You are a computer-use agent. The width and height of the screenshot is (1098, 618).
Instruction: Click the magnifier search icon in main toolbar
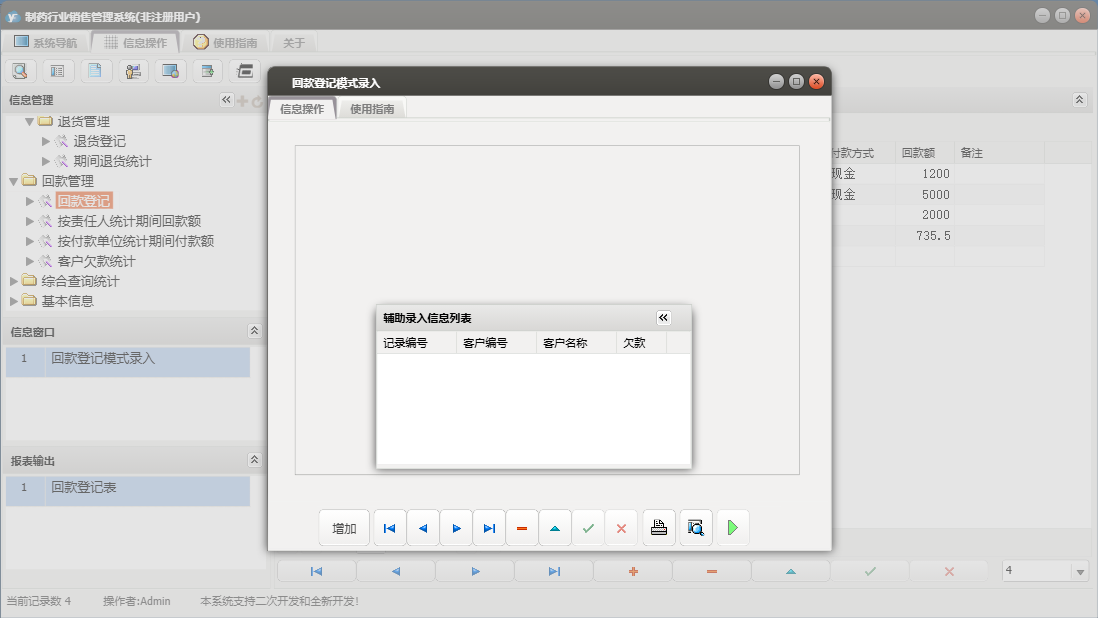coord(20,71)
